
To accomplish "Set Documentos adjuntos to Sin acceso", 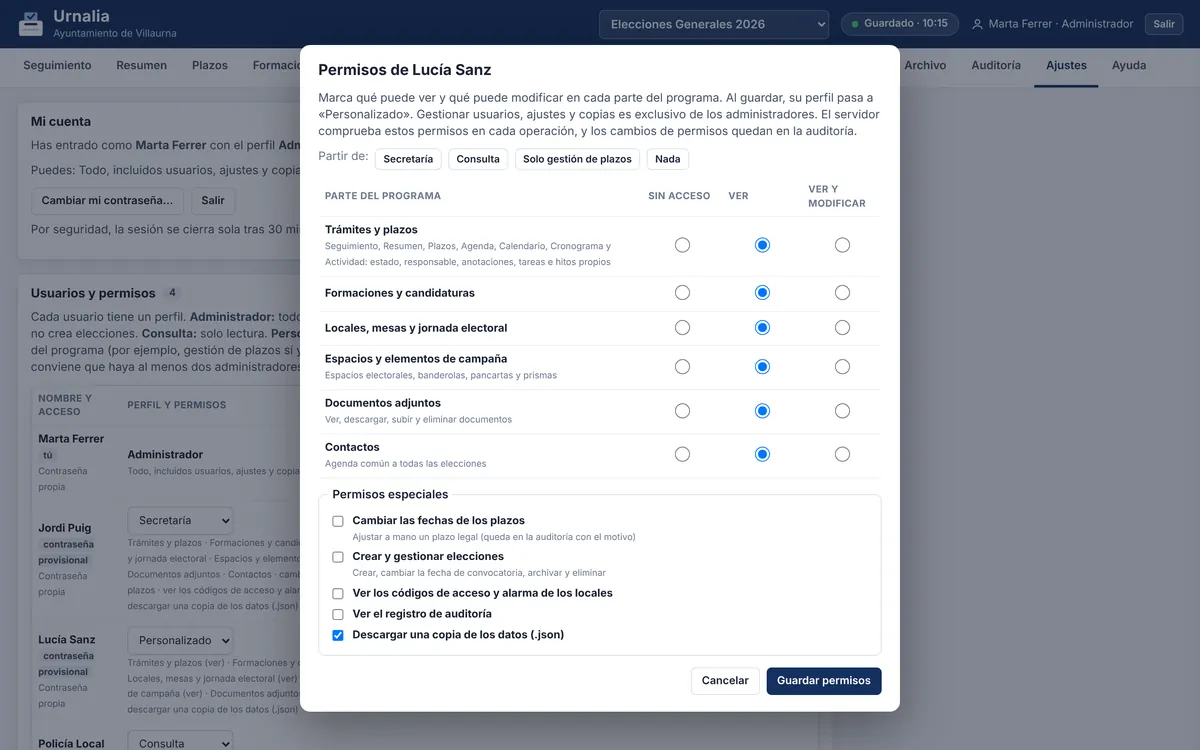I will pos(682,411).
